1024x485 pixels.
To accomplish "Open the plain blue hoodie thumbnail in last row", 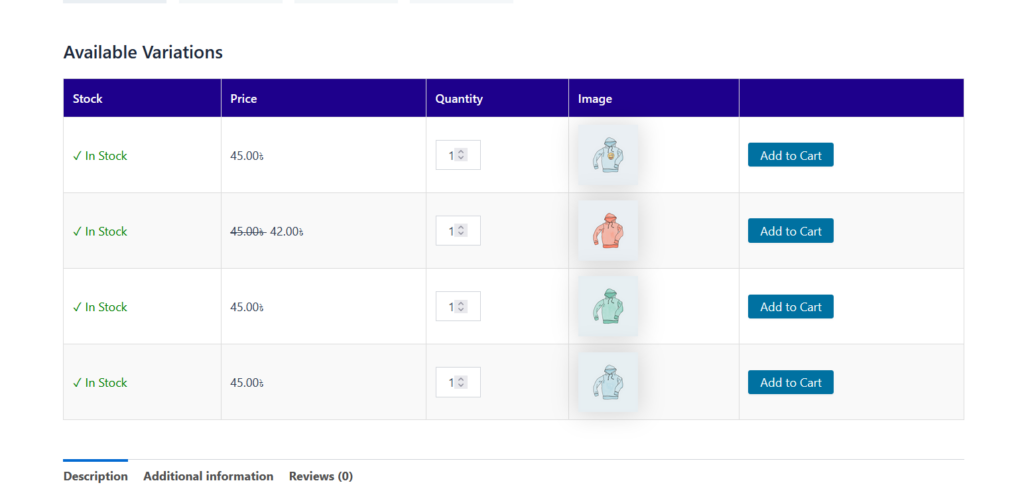I will tap(607, 382).
